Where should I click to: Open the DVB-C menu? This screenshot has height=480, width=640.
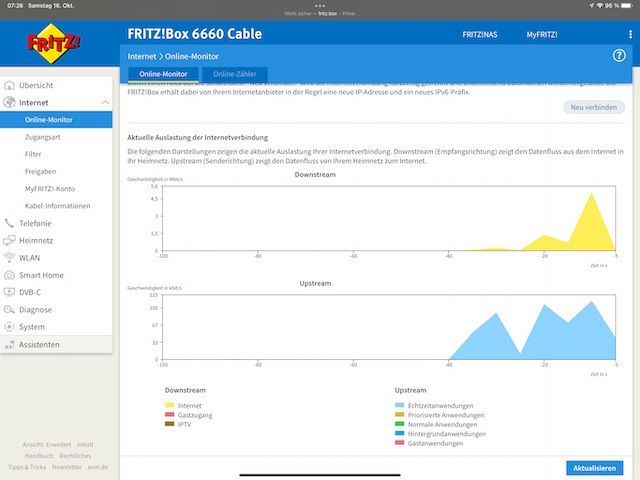tap(30, 292)
